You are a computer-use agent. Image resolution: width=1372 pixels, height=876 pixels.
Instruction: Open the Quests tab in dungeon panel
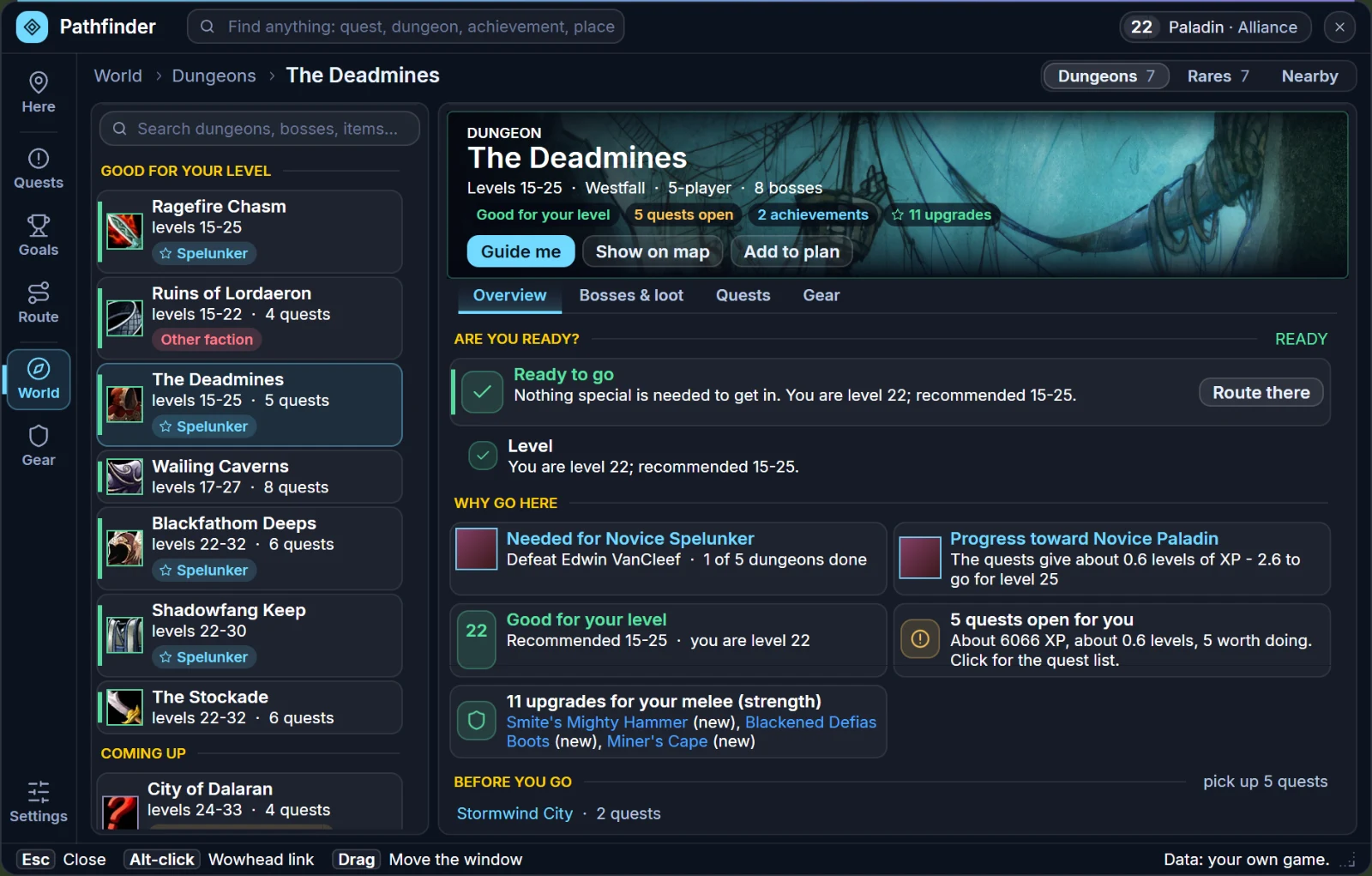tap(743, 295)
